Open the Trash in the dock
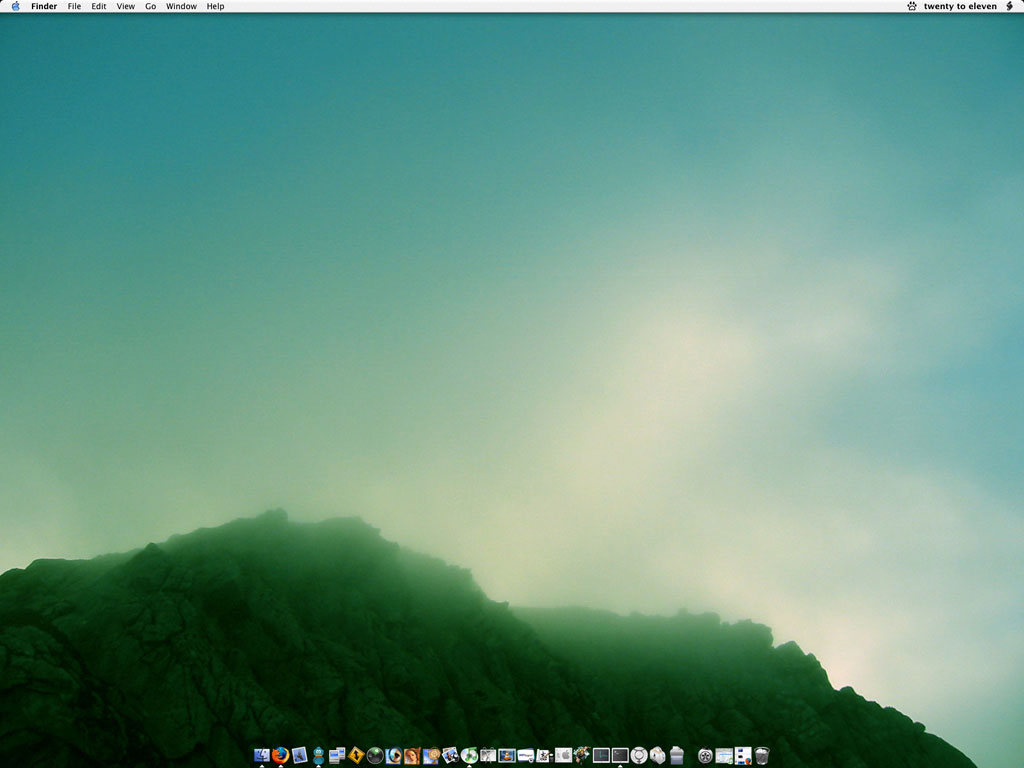Viewport: 1024px width, 768px height. click(761, 756)
